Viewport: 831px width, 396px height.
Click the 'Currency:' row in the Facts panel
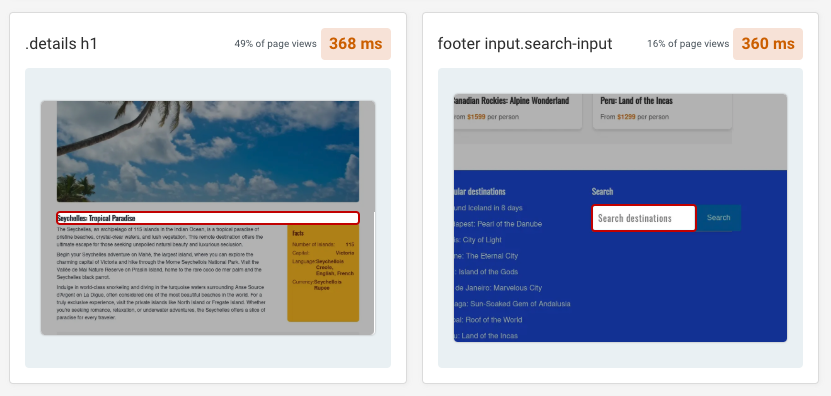click(x=323, y=285)
